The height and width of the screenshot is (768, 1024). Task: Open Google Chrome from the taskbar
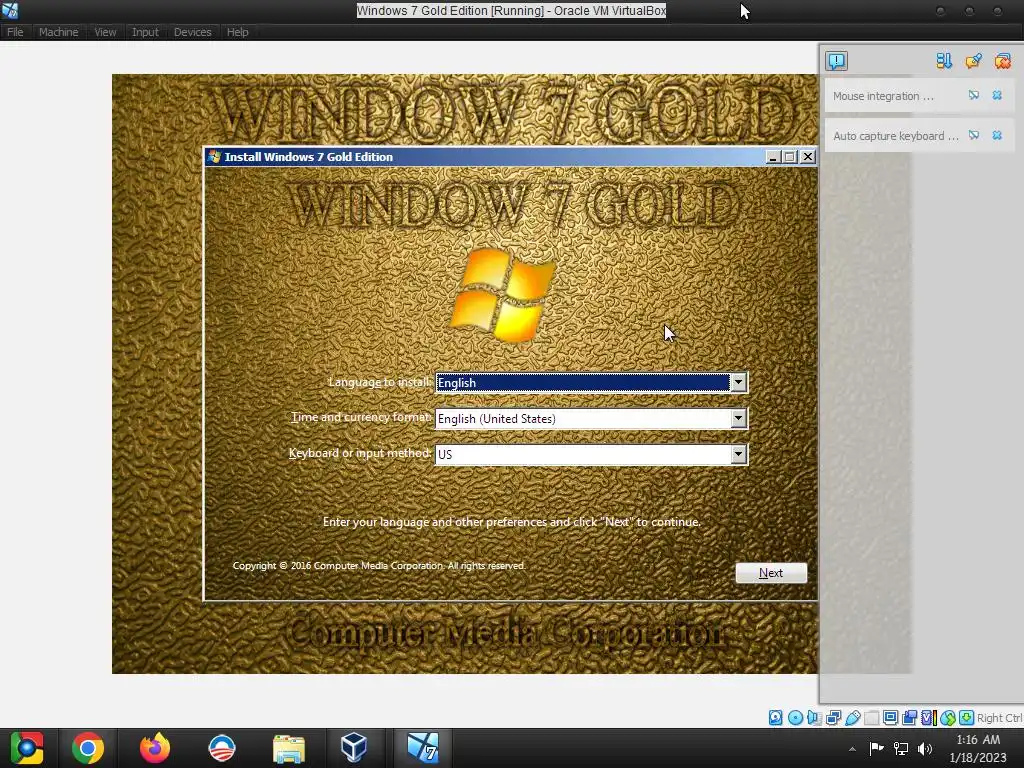tap(88, 748)
